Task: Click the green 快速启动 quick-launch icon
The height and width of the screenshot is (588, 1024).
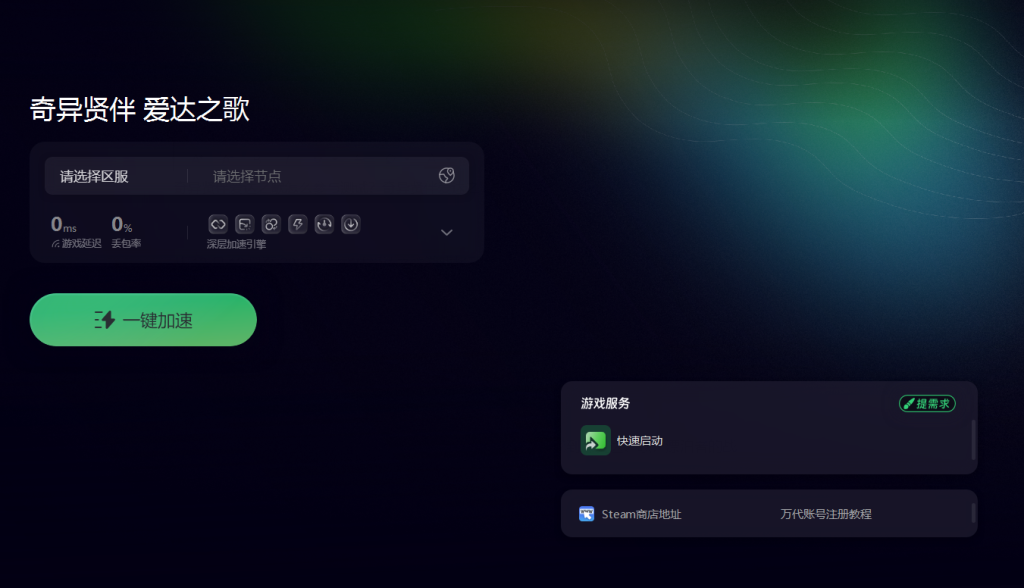Action: click(596, 440)
